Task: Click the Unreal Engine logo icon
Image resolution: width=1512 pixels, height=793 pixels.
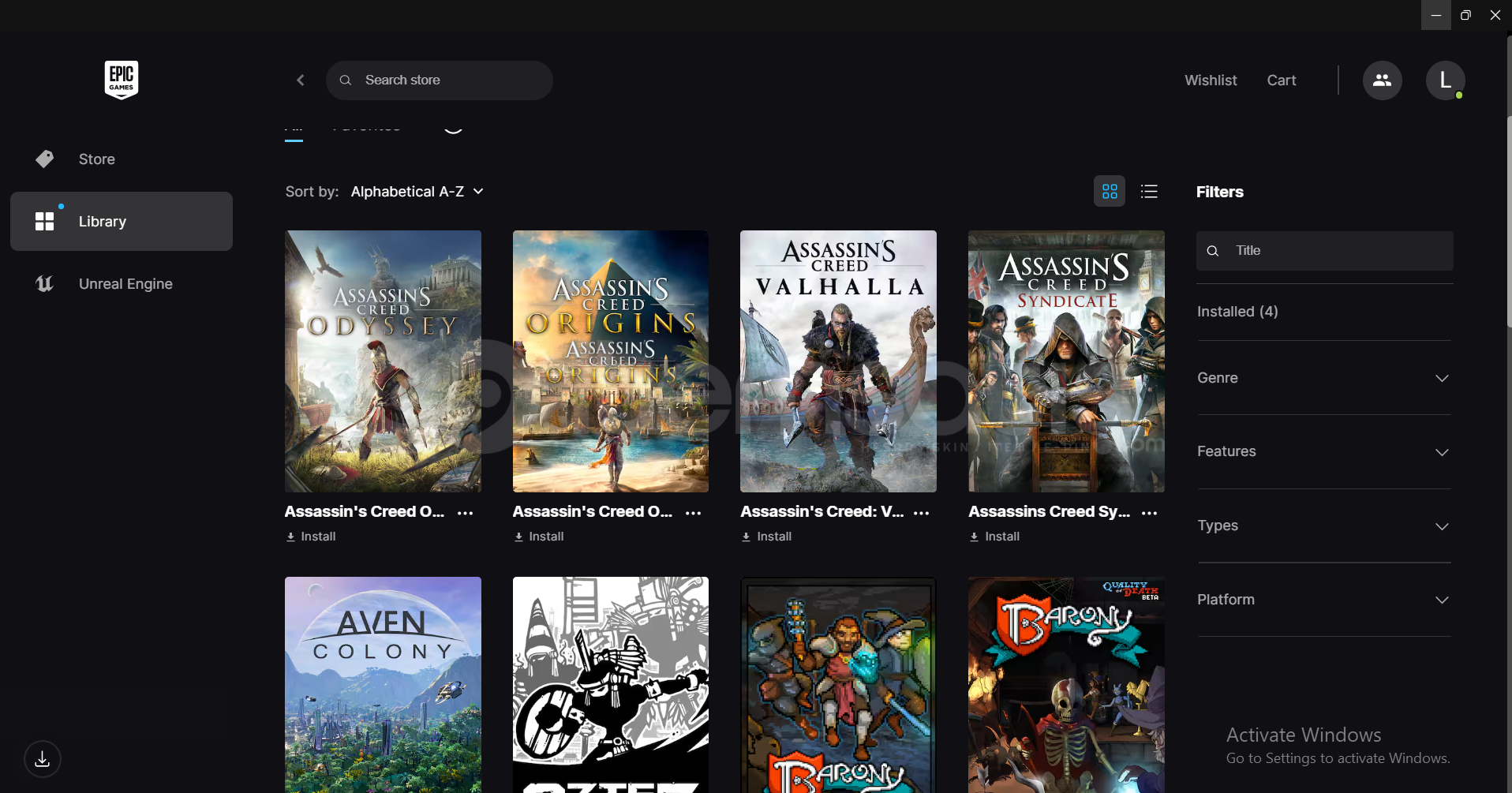Action: pos(45,284)
